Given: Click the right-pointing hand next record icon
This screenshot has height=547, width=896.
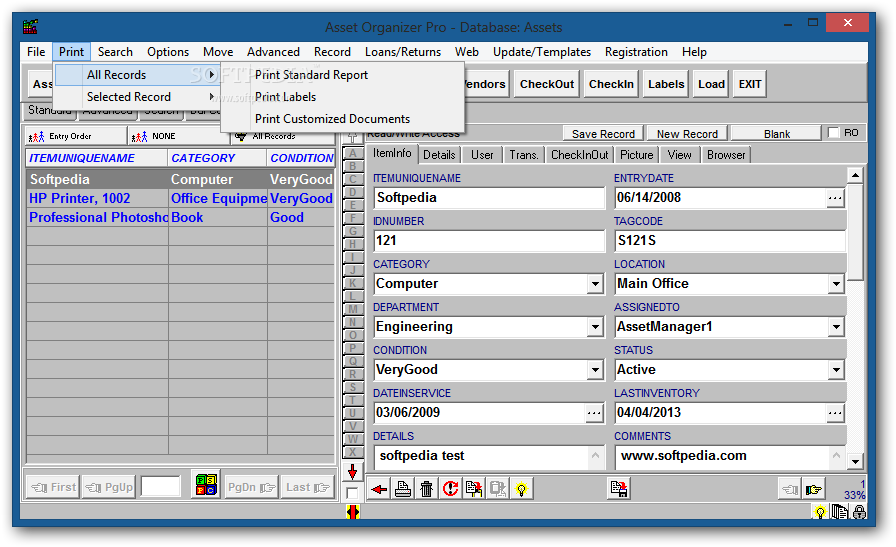Looking at the screenshot, I should tap(814, 489).
